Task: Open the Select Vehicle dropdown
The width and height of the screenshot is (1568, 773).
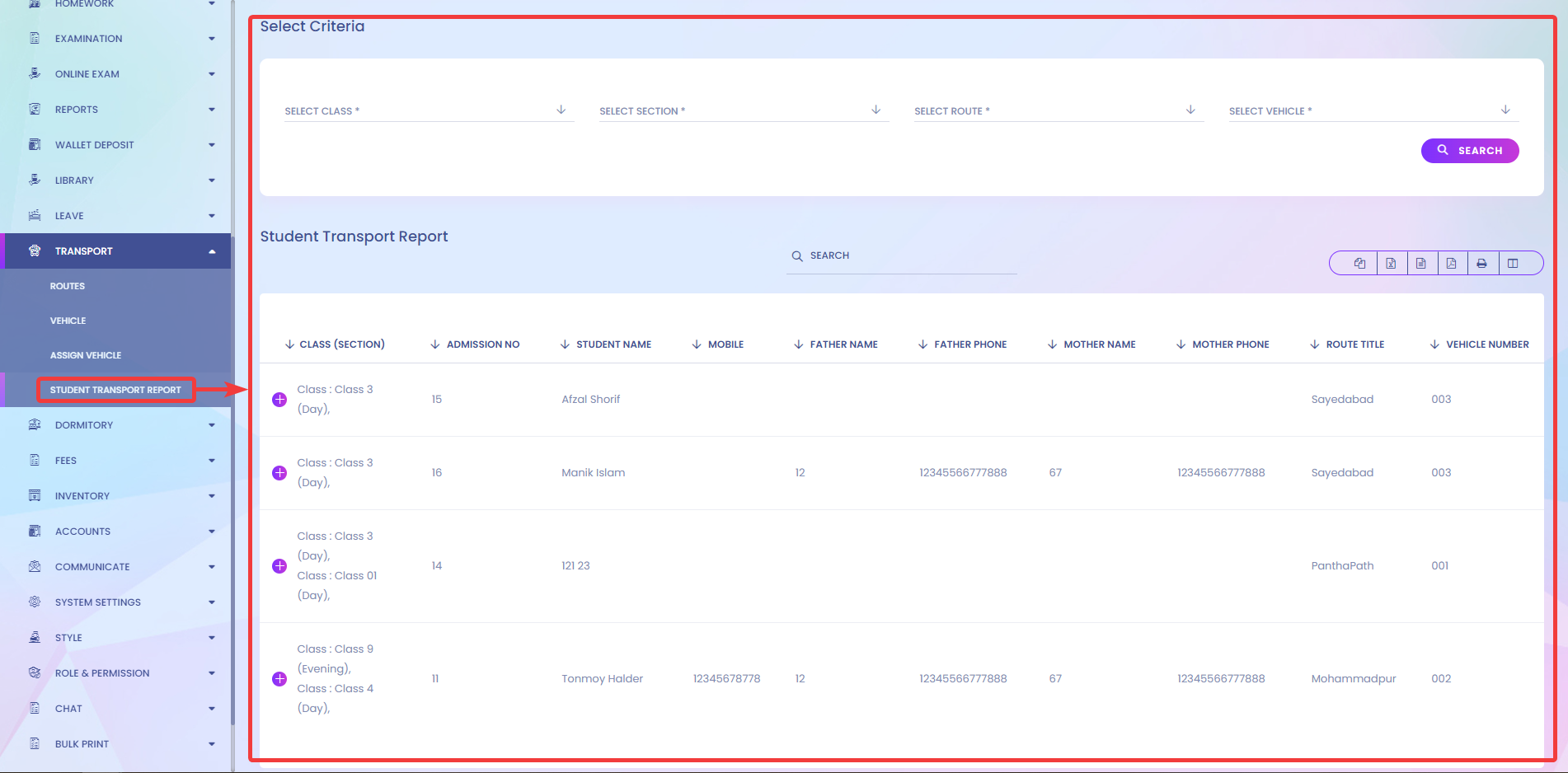Action: [x=1373, y=110]
